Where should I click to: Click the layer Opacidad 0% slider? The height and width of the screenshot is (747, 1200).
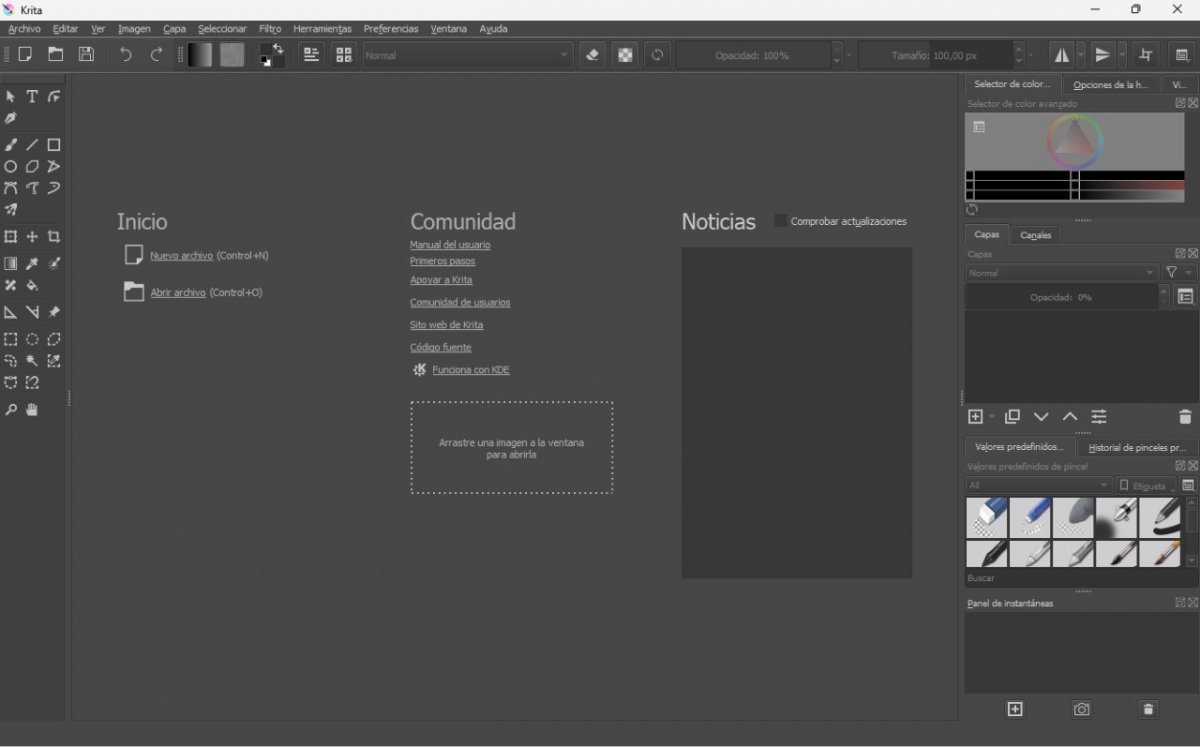pos(1061,297)
